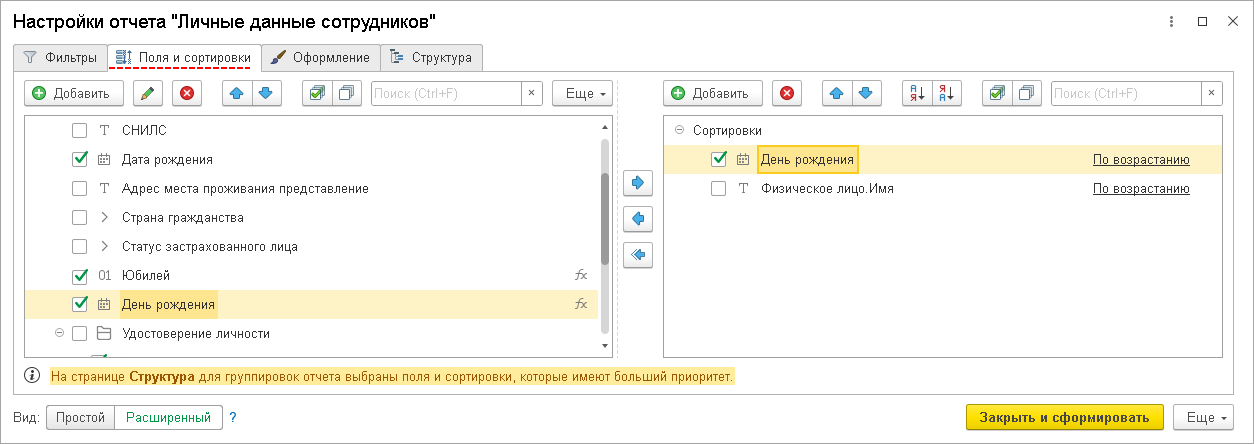Click По возрастанию link for День рождения
Viewport: 1254px width, 444px height.
1140,159
